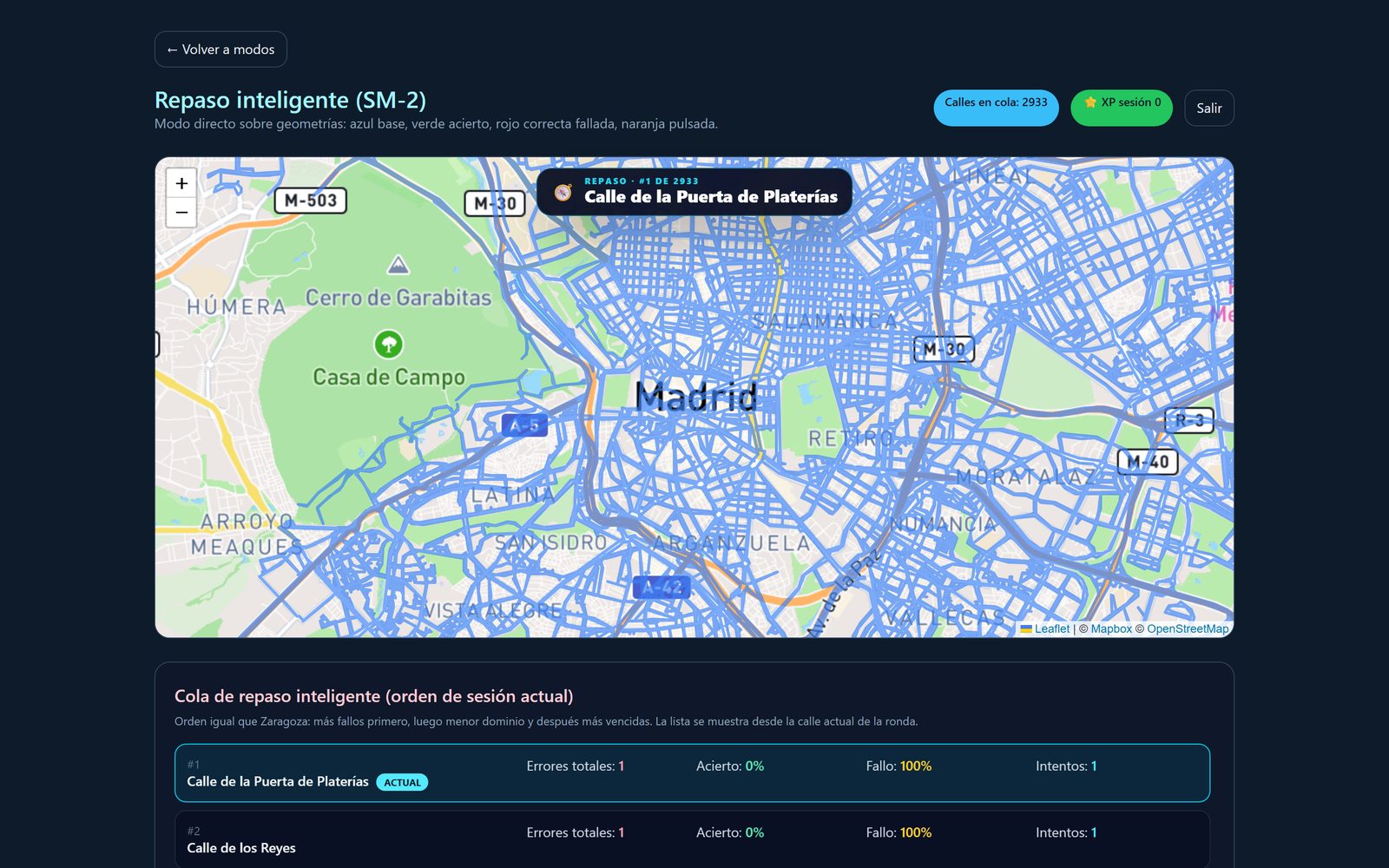Viewport: 1389px width, 868px height.
Task: Click the Madrid city label on map
Action: pos(696,397)
